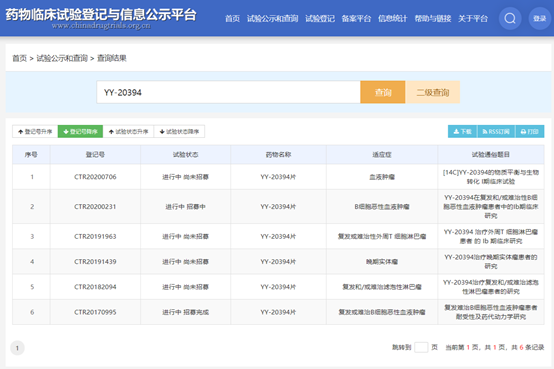Click title YY-20394治疗晚期实体瘤患者的研究
Screen dimensions: 554x369
point(491,262)
